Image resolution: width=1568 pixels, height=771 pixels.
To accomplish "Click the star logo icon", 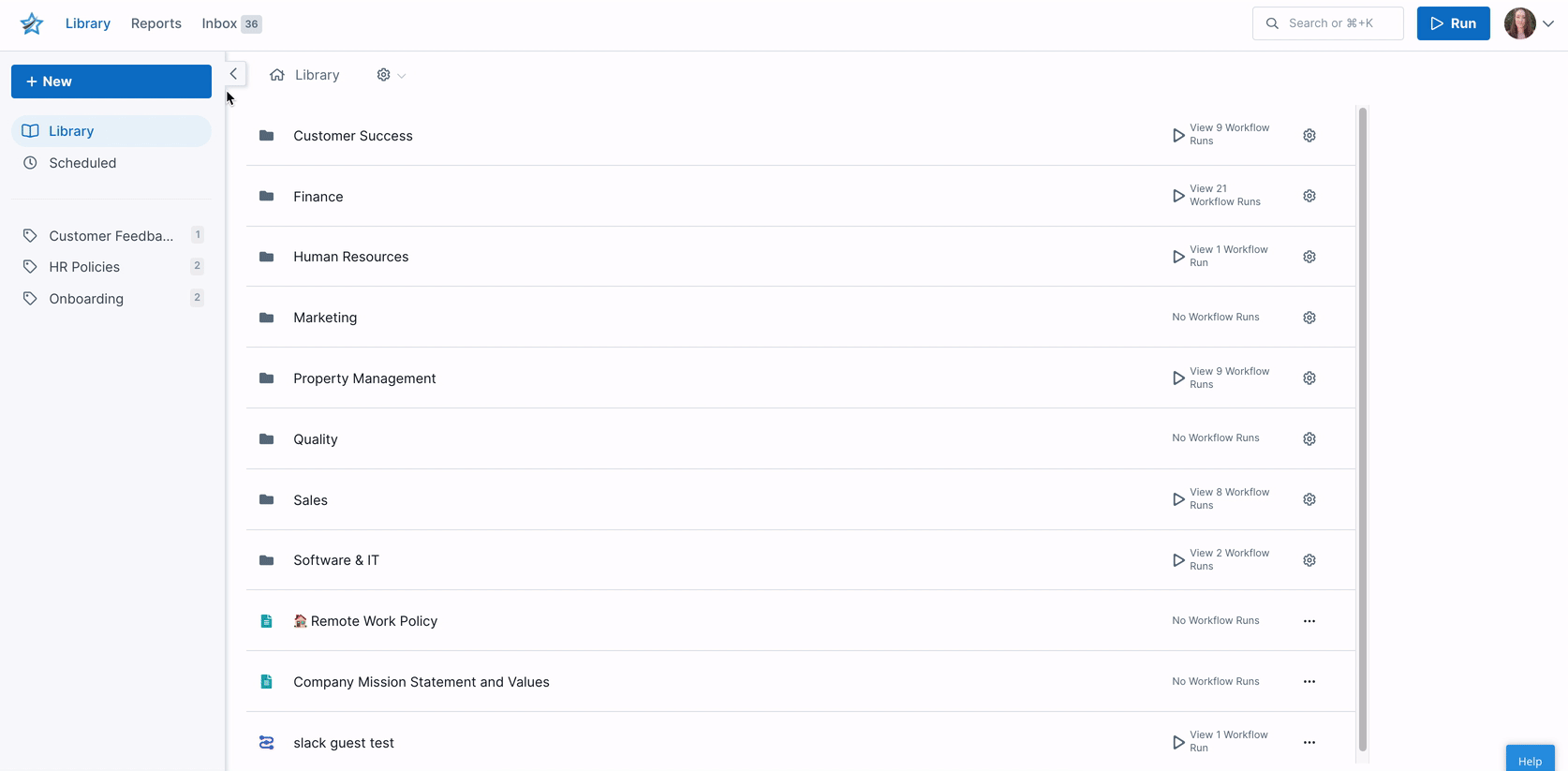I will coord(32,23).
